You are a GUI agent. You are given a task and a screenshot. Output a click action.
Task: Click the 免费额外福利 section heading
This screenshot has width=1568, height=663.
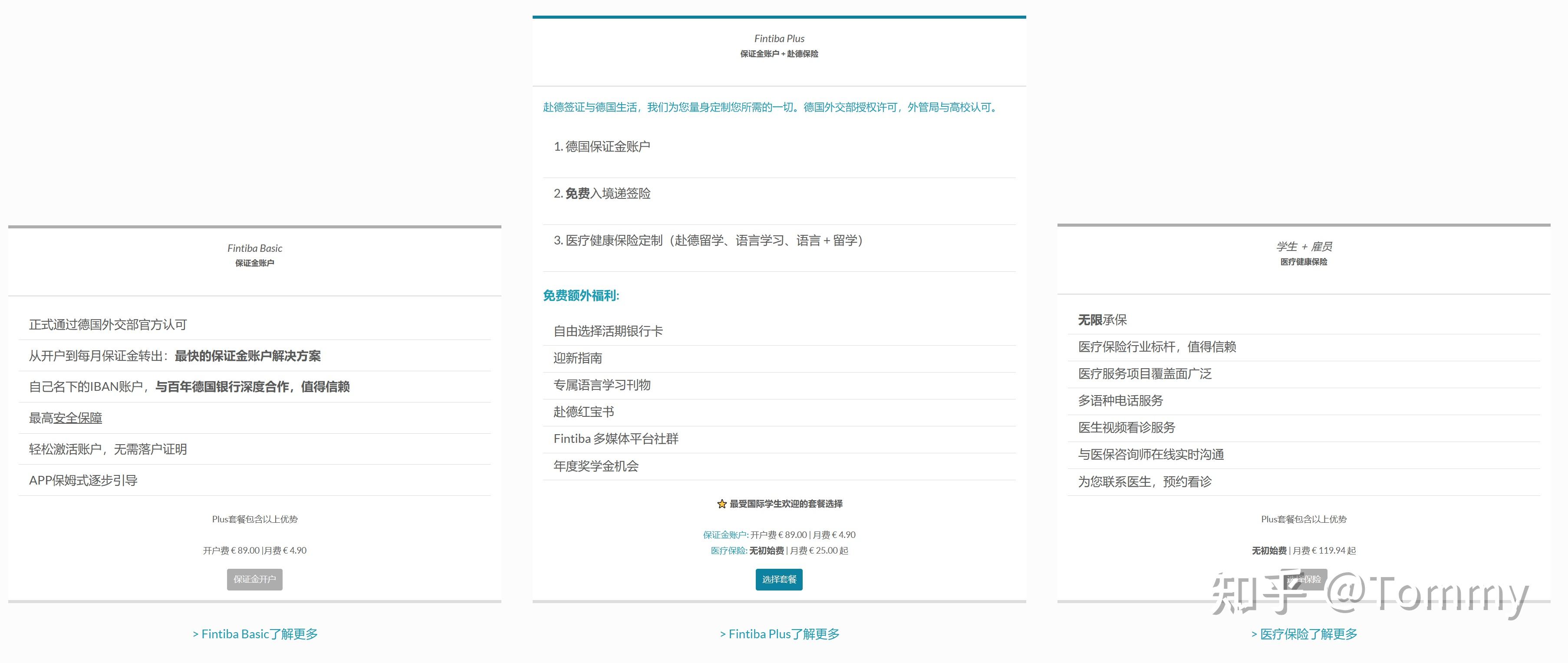click(581, 295)
